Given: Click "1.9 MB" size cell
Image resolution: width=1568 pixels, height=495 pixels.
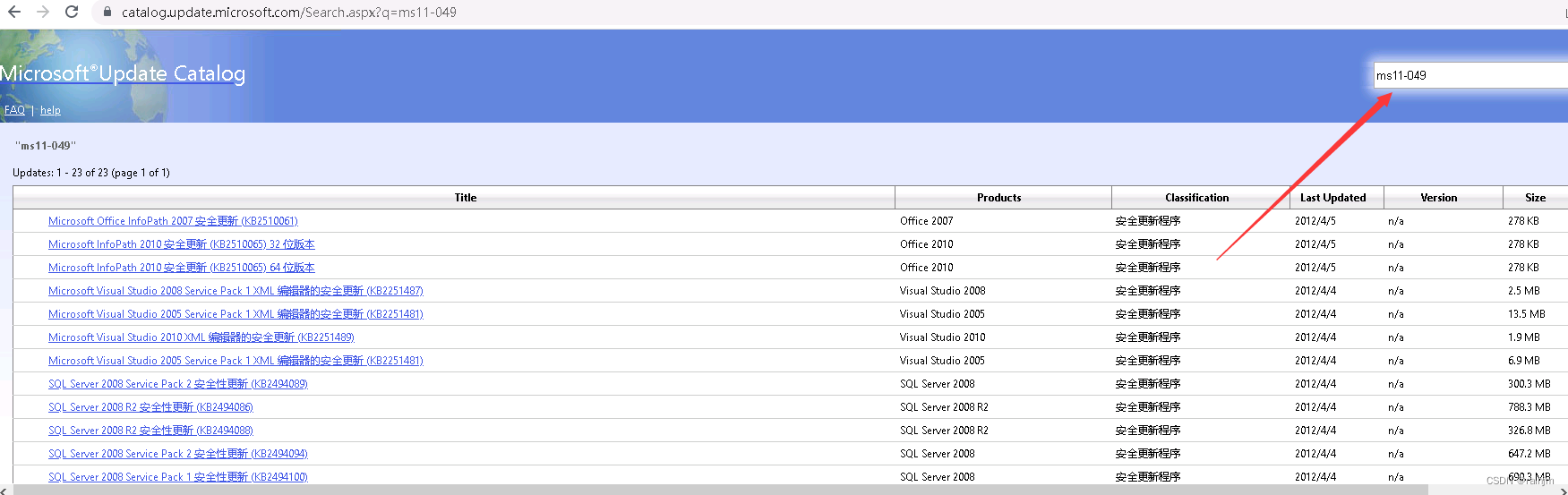Looking at the screenshot, I should click(1523, 337).
